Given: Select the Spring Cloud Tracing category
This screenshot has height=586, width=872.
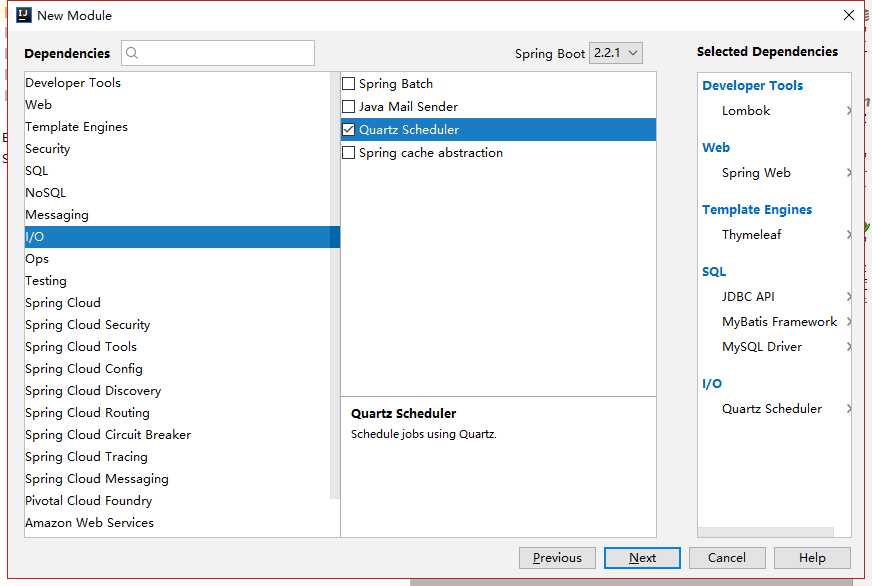Looking at the screenshot, I should pos(177,456).
